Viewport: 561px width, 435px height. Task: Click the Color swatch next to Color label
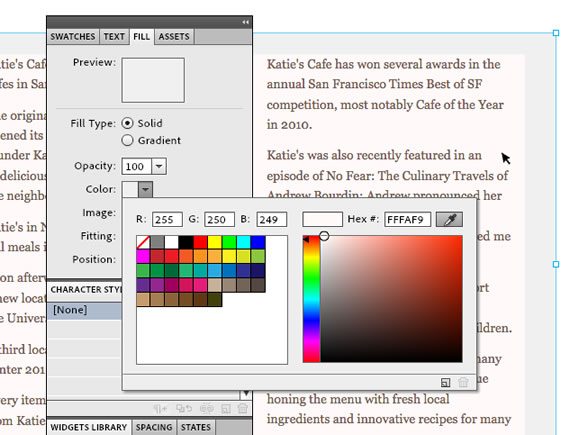pos(130,189)
